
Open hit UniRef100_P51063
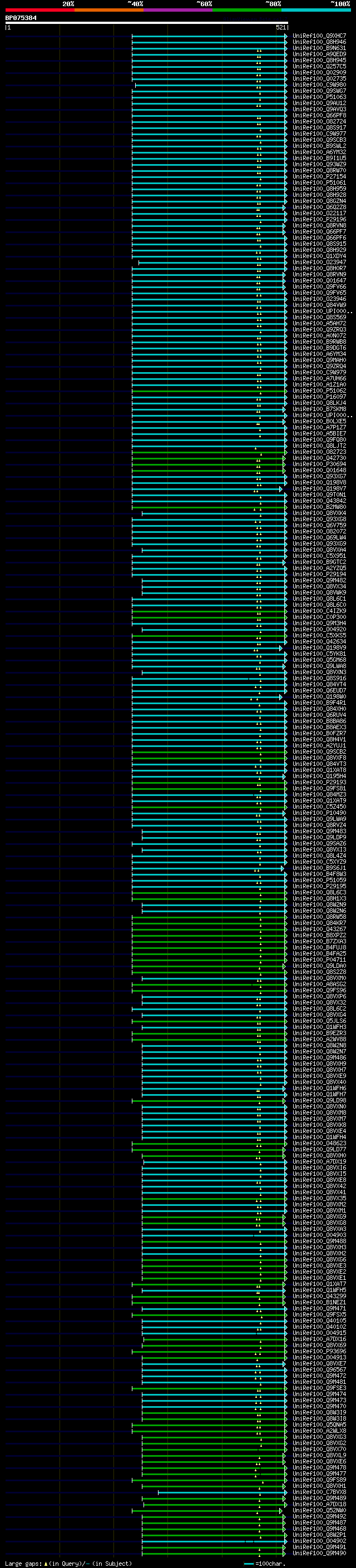[319, 97]
